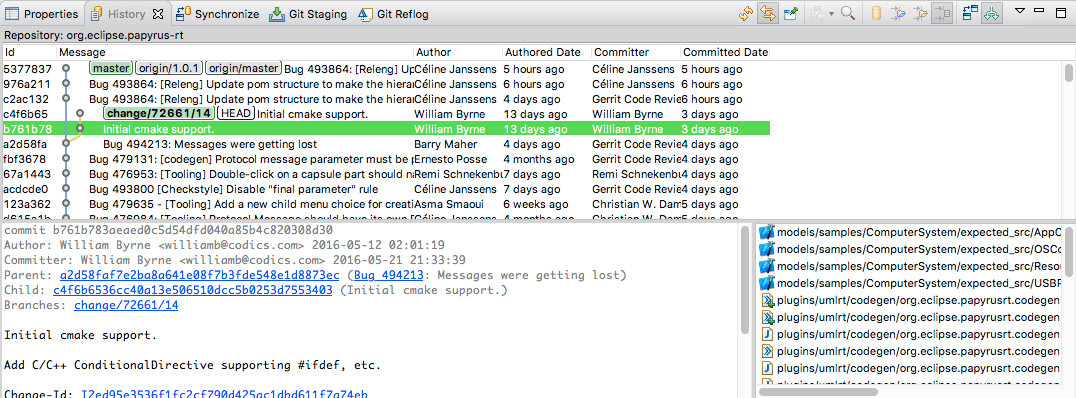The image size is (1076, 398).
Task: Select commit a2d58fa Messages were getting lost
Action: click(386, 144)
